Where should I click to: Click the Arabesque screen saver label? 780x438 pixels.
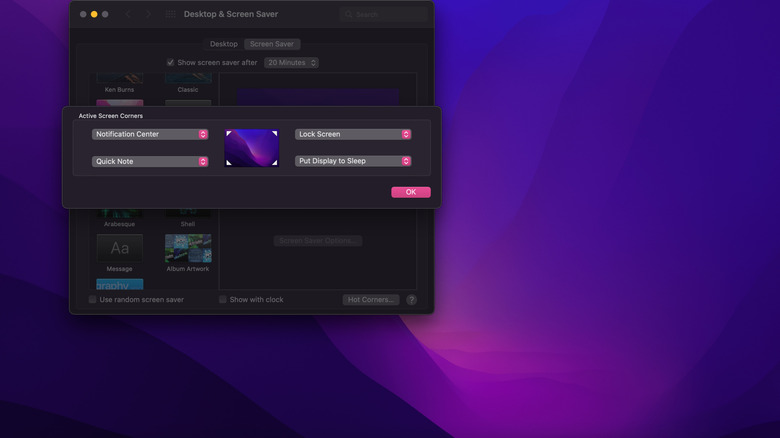pos(119,224)
